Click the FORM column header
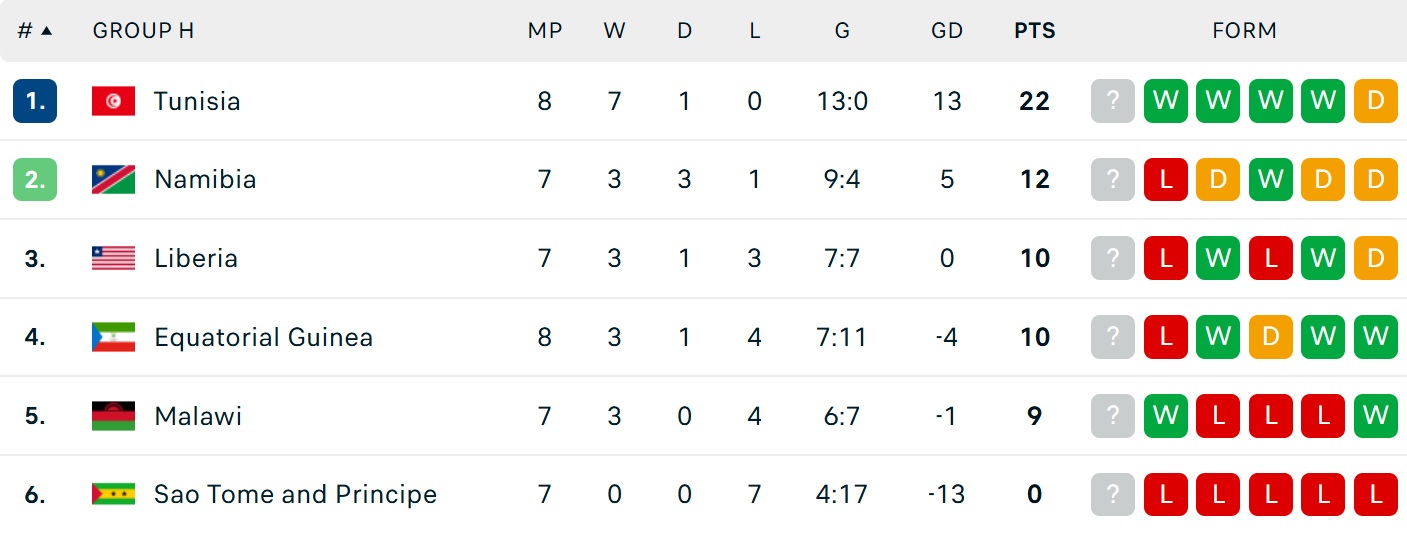Image resolution: width=1407 pixels, height=533 pixels. tap(1244, 31)
